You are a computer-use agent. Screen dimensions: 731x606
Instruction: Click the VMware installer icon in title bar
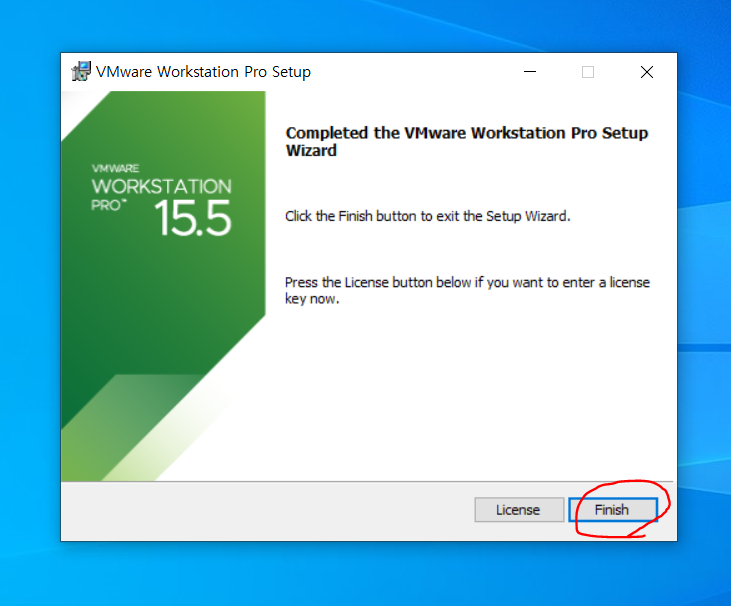81,71
